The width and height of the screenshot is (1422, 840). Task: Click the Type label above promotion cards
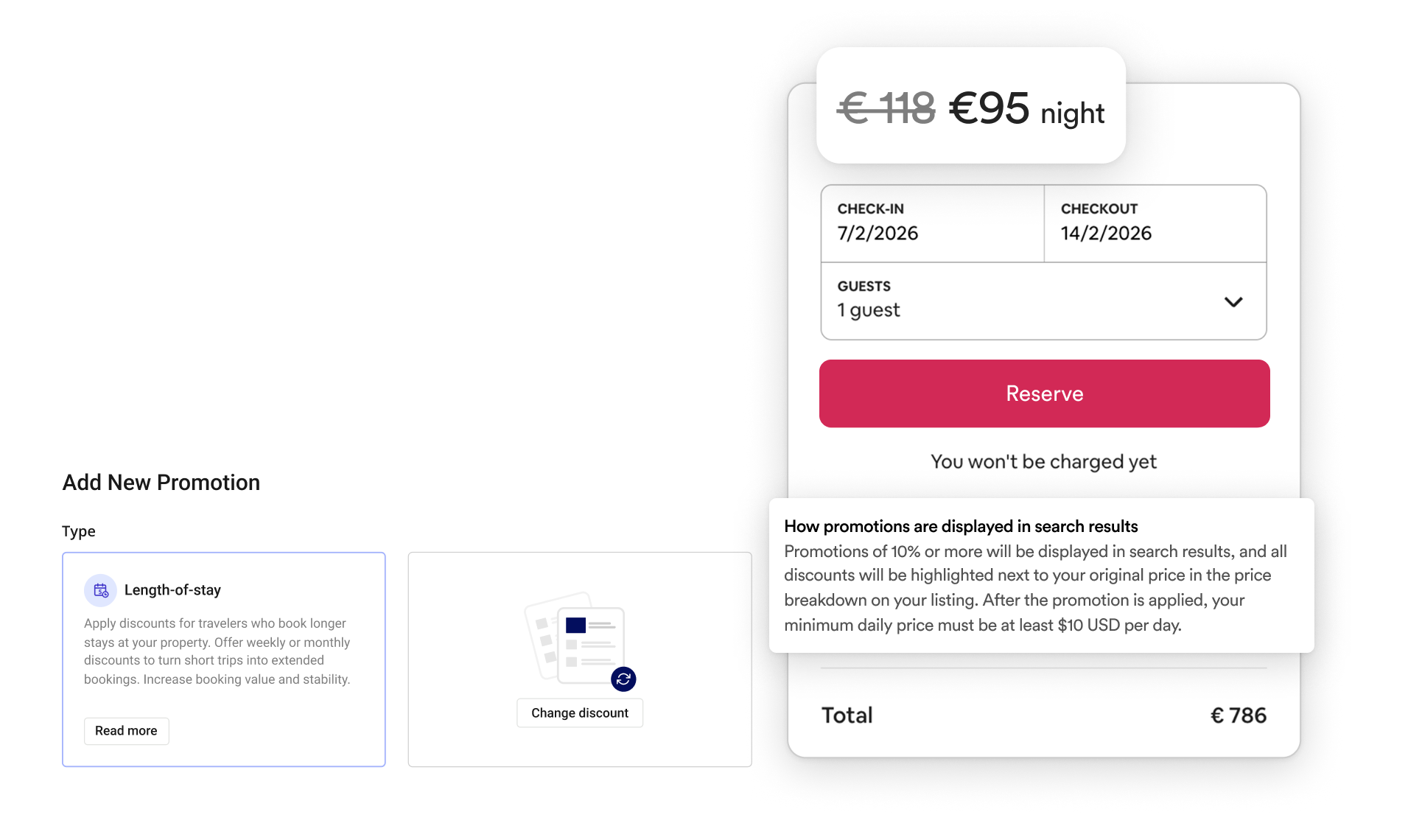tap(79, 531)
